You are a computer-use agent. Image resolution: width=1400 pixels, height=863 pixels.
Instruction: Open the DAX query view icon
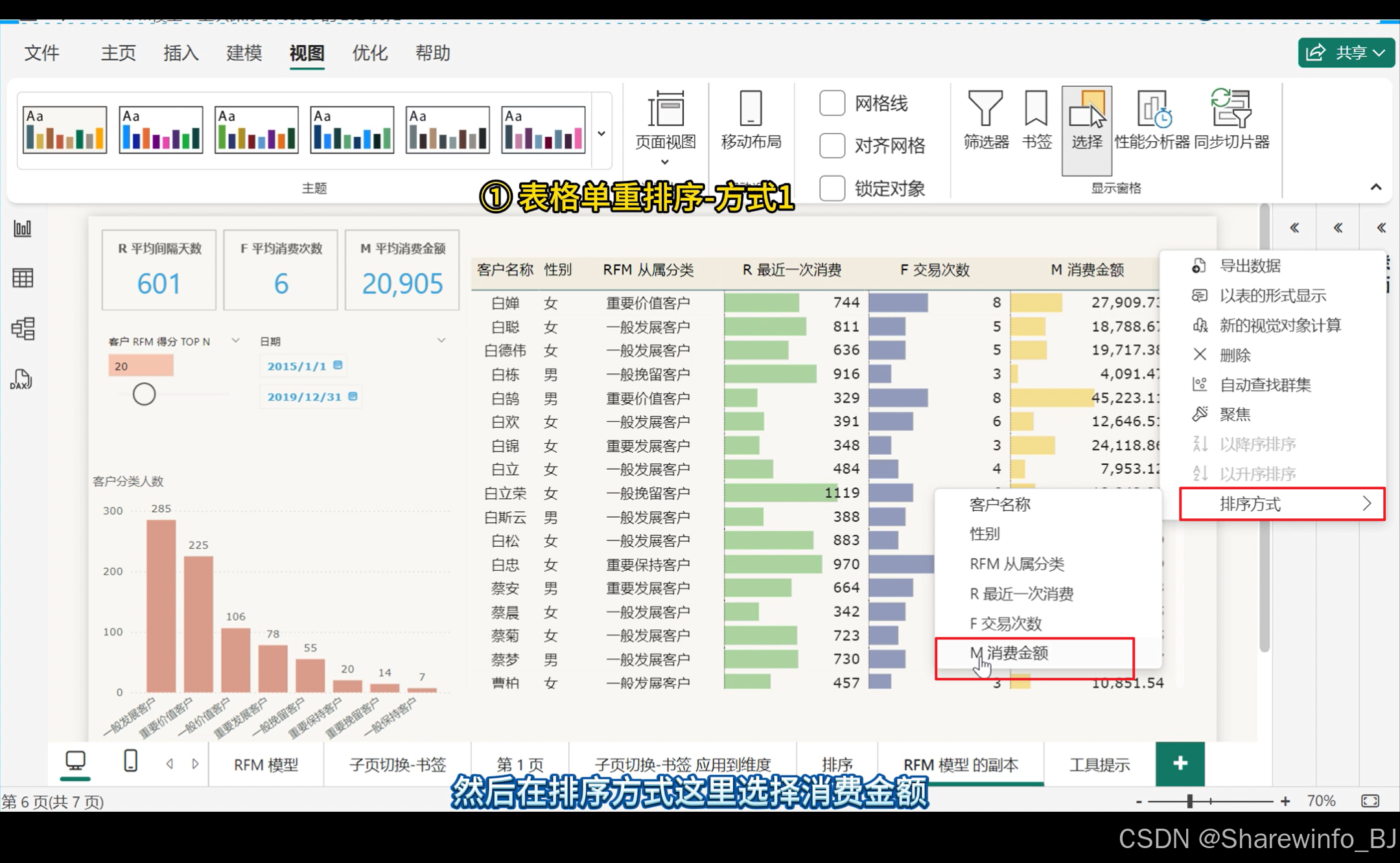point(21,380)
